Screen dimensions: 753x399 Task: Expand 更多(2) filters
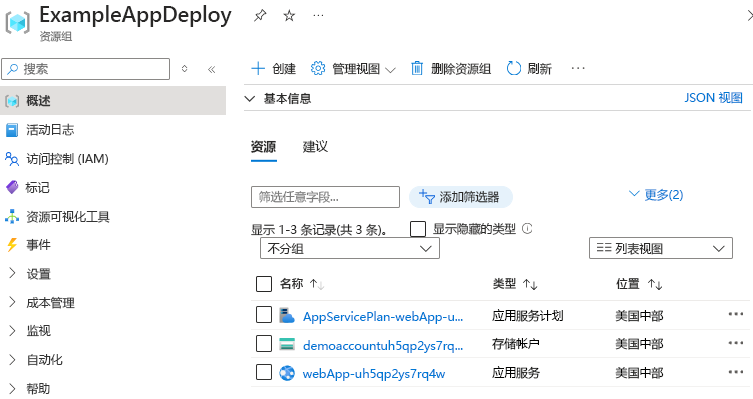point(656,194)
